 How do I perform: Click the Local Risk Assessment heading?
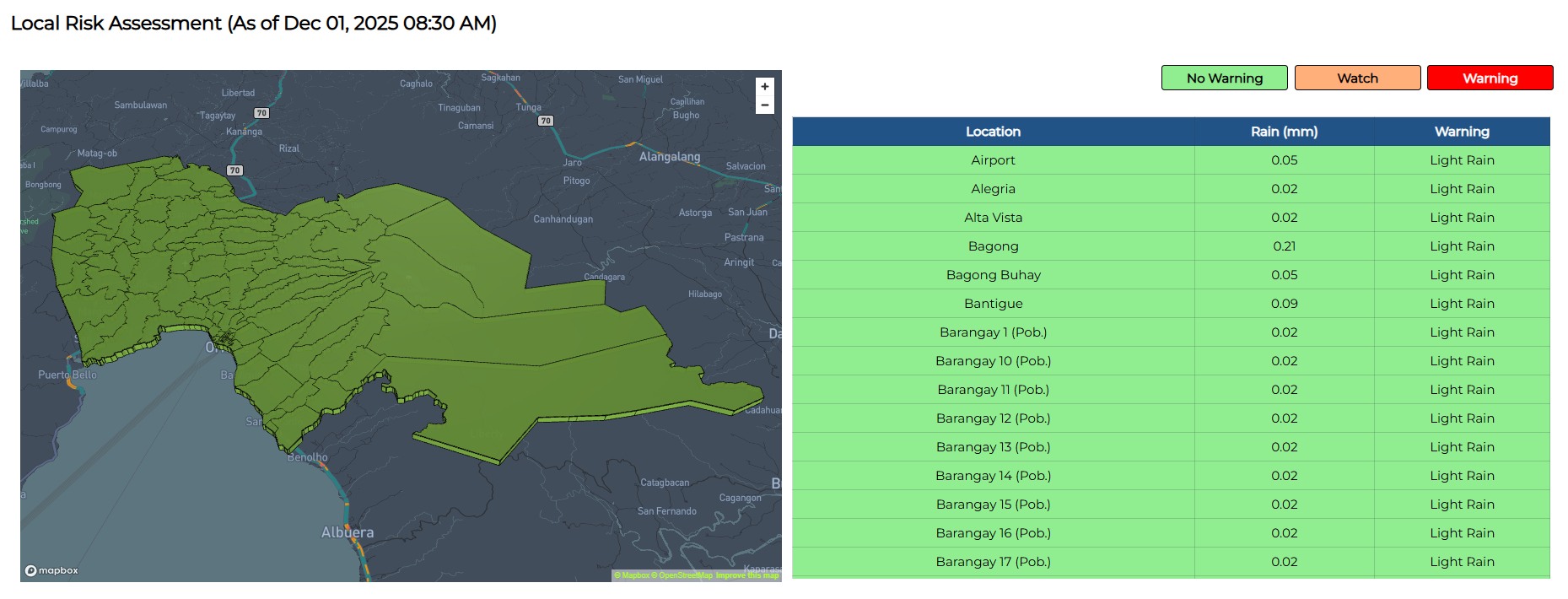click(254, 24)
